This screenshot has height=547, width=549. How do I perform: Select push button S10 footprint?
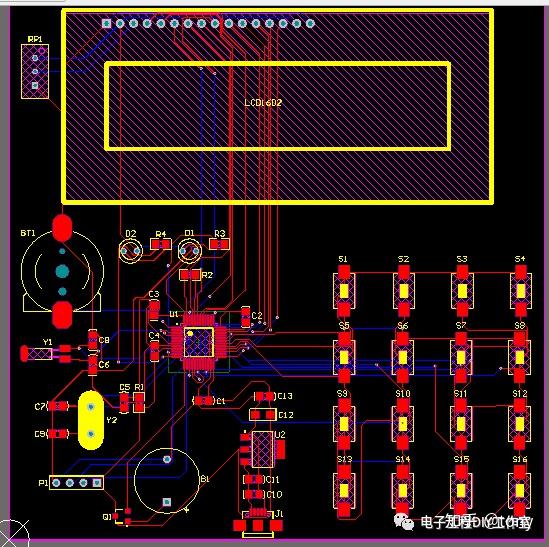click(x=403, y=424)
